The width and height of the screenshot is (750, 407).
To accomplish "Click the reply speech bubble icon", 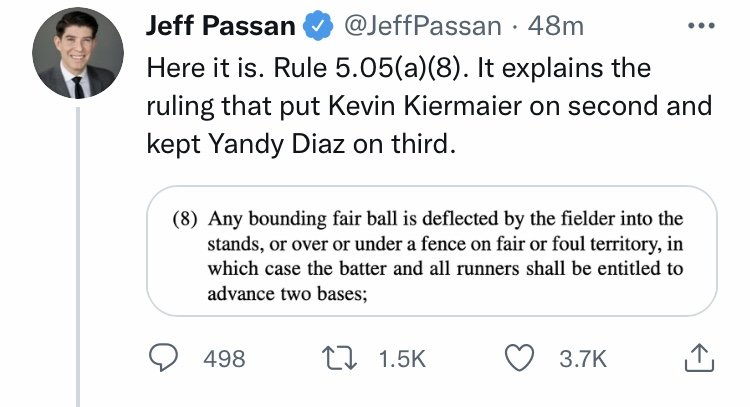I will pyautogui.click(x=163, y=358).
